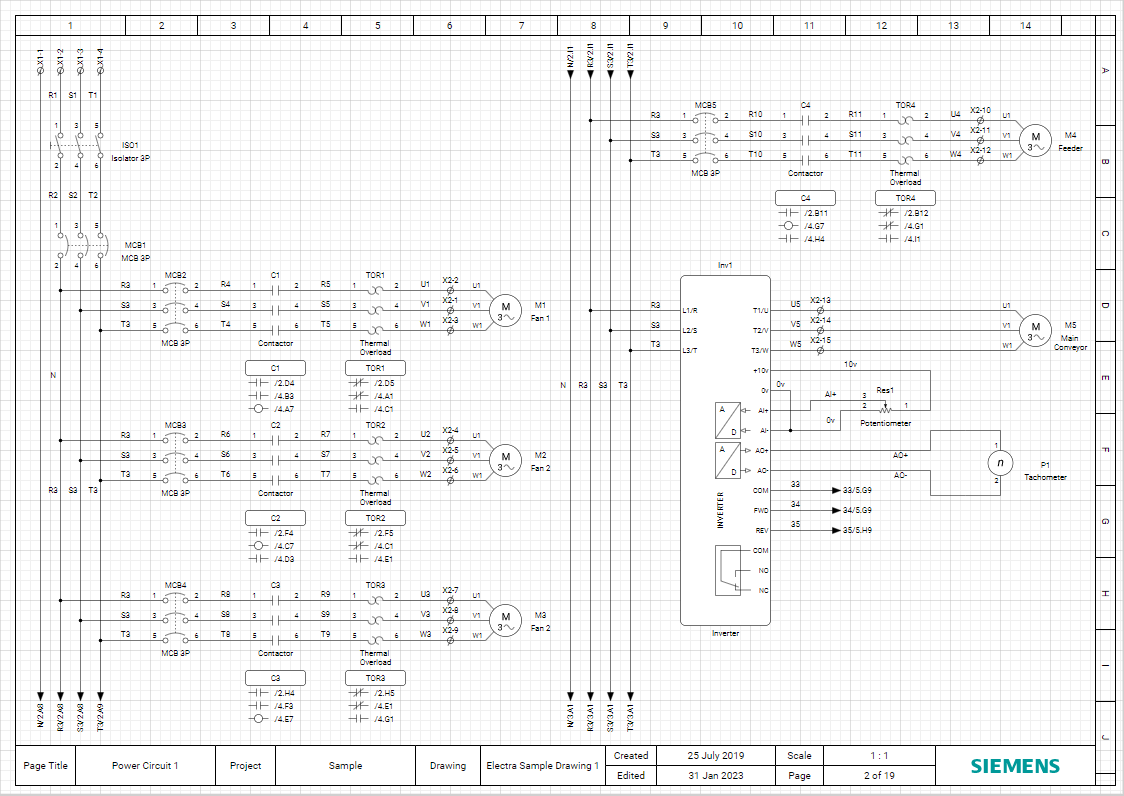Select the P1 Tachometer symbol
Image resolution: width=1124 pixels, height=796 pixels.
[1000, 463]
